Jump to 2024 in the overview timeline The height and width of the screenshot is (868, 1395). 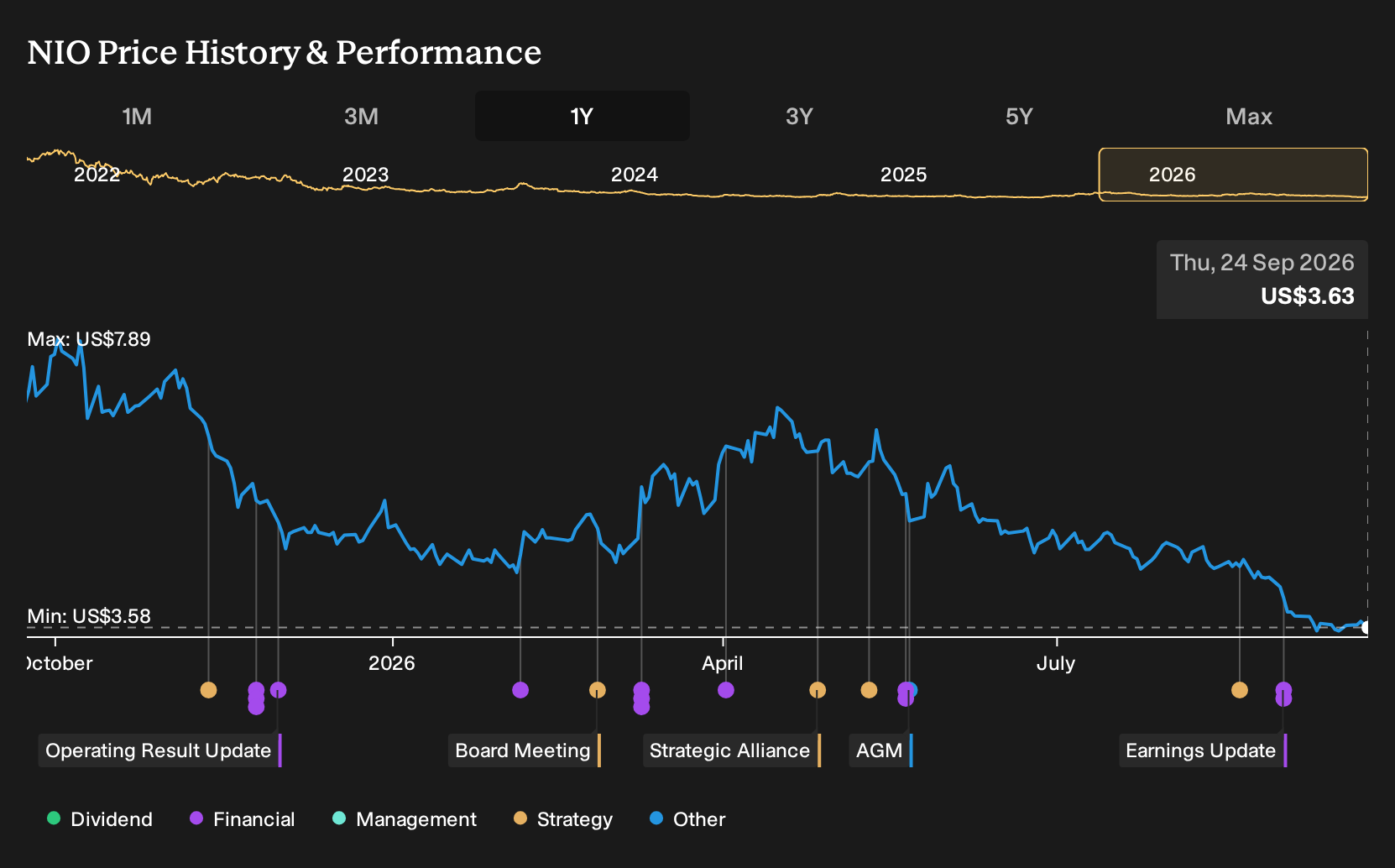[x=635, y=175]
